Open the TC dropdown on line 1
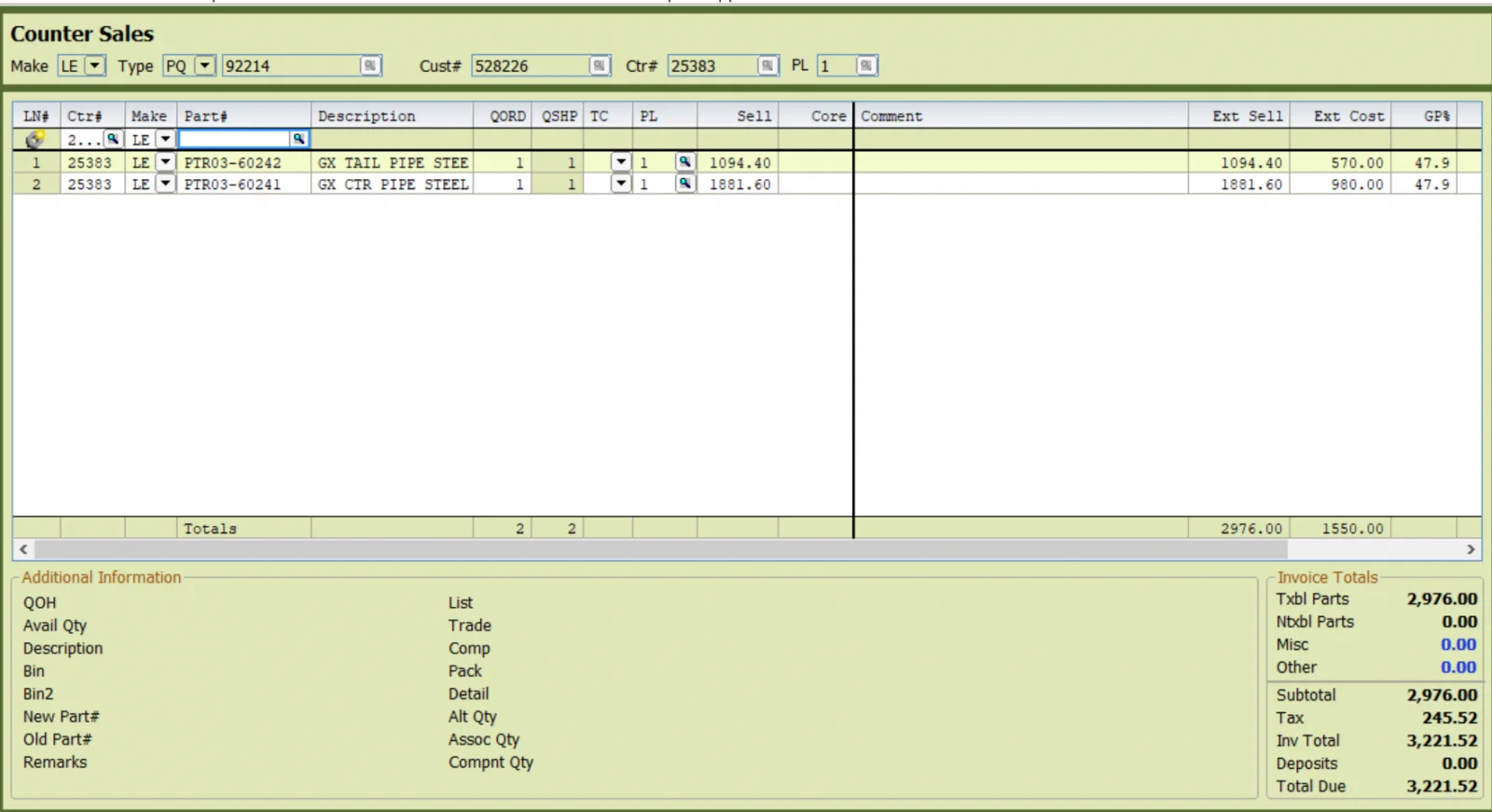1492x812 pixels. click(621, 162)
